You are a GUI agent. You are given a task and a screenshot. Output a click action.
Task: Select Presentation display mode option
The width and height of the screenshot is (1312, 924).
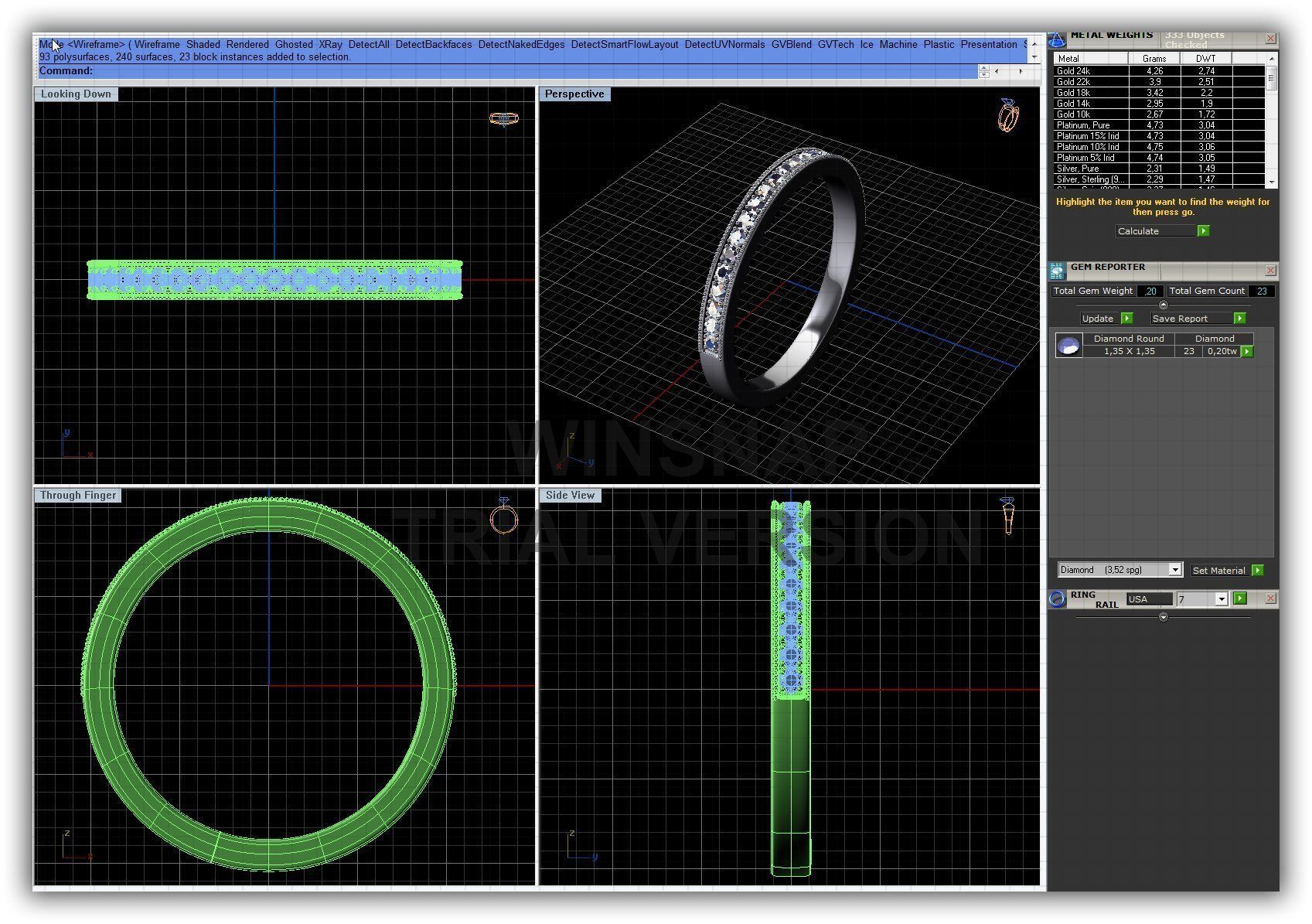click(989, 45)
